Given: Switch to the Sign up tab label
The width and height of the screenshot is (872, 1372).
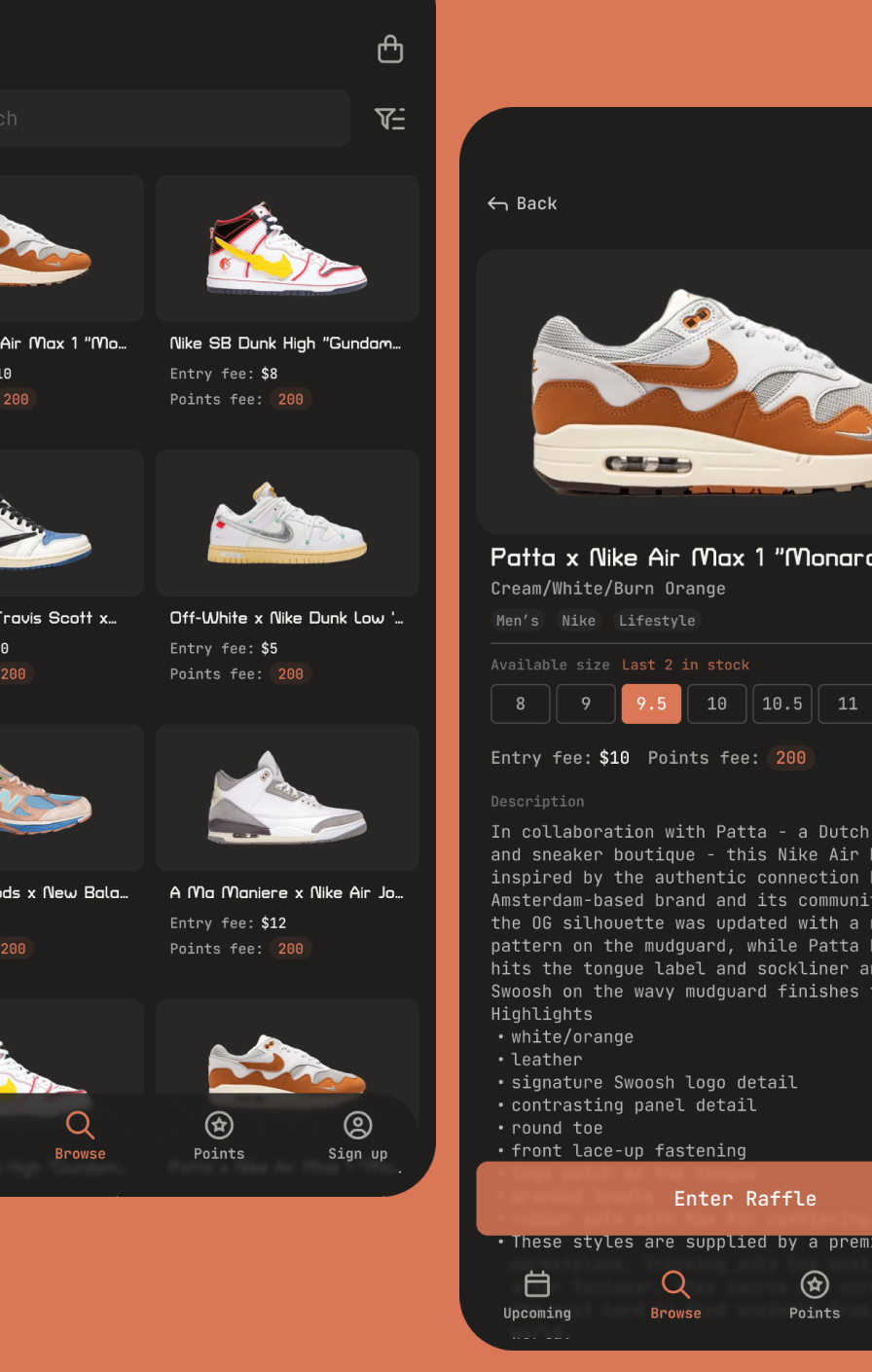Looking at the screenshot, I should point(358,1154).
